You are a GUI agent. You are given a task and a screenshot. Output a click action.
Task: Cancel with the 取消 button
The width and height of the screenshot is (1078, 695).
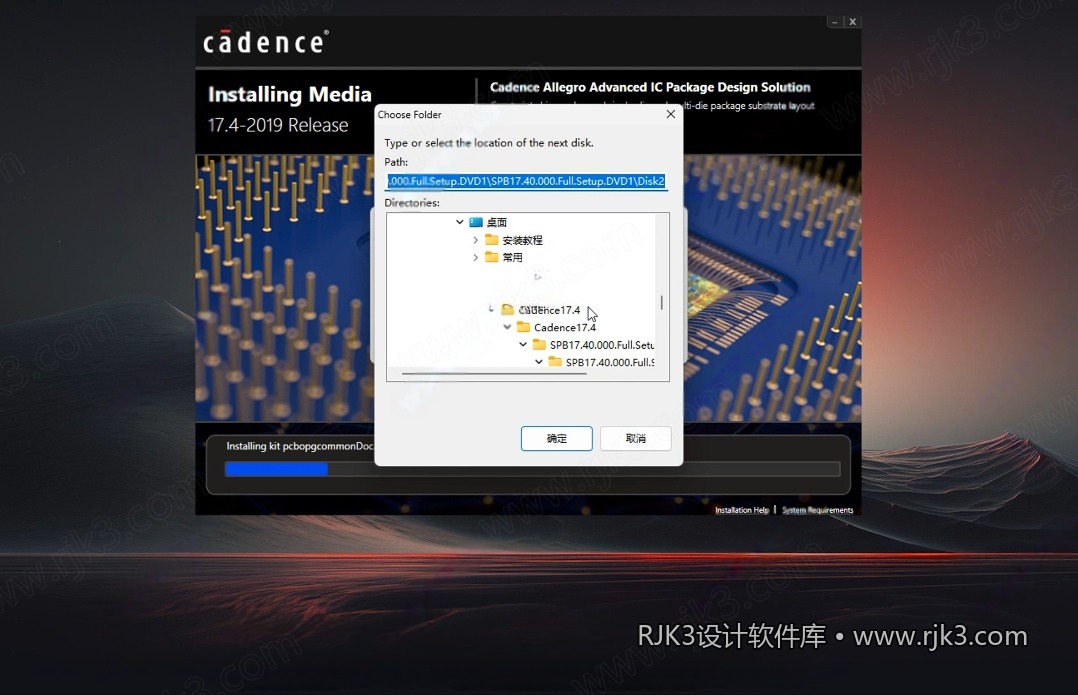click(x=636, y=439)
